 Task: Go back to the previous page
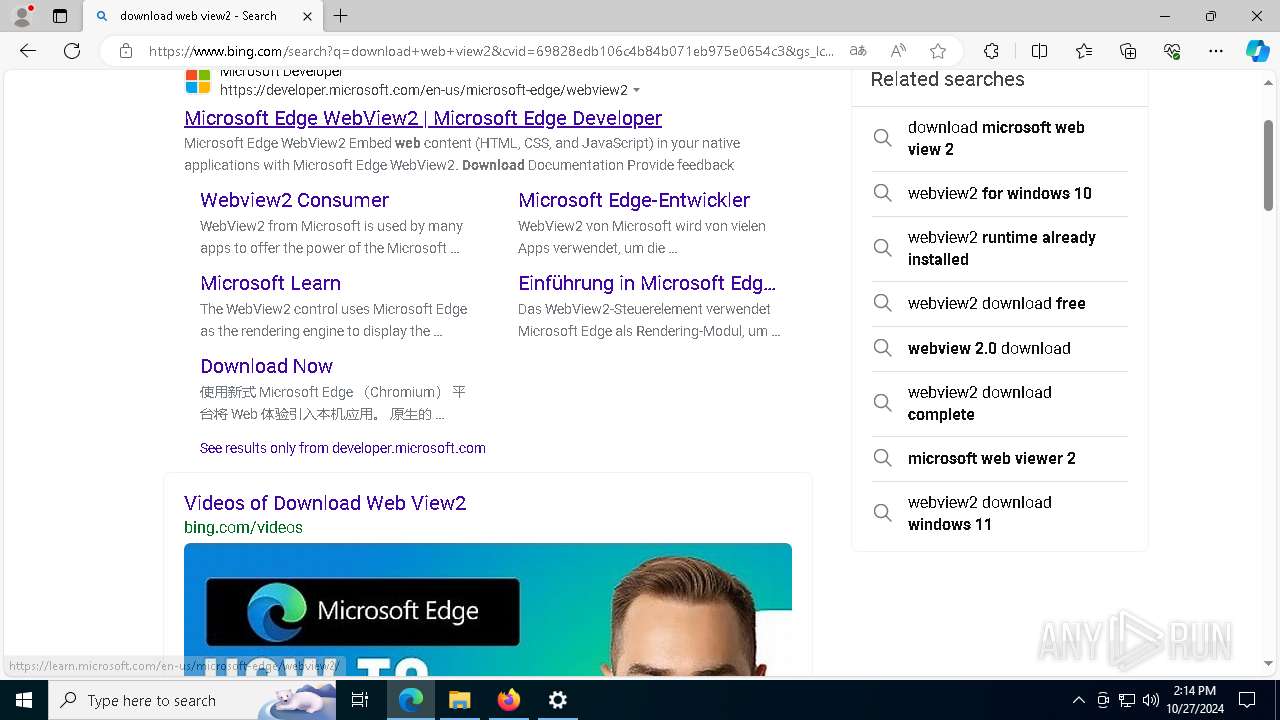point(28,51)
